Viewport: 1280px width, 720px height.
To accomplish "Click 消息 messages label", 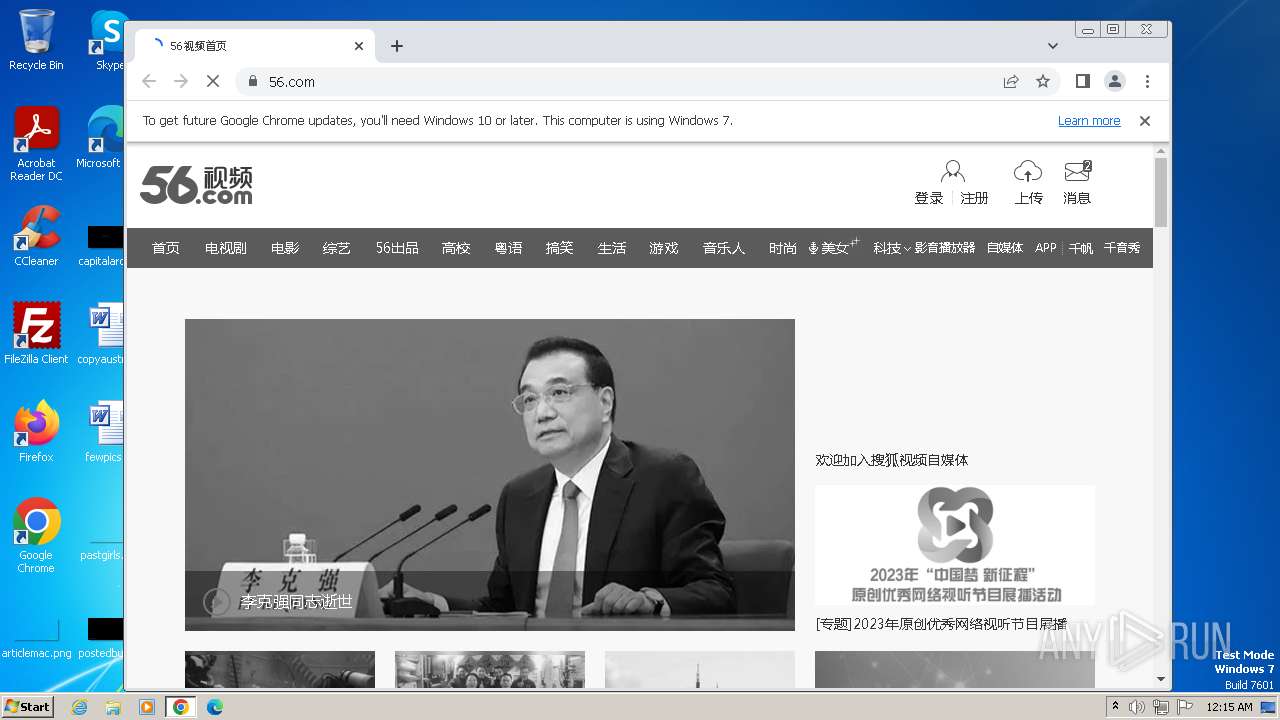I will click(x=1077, y=198).
